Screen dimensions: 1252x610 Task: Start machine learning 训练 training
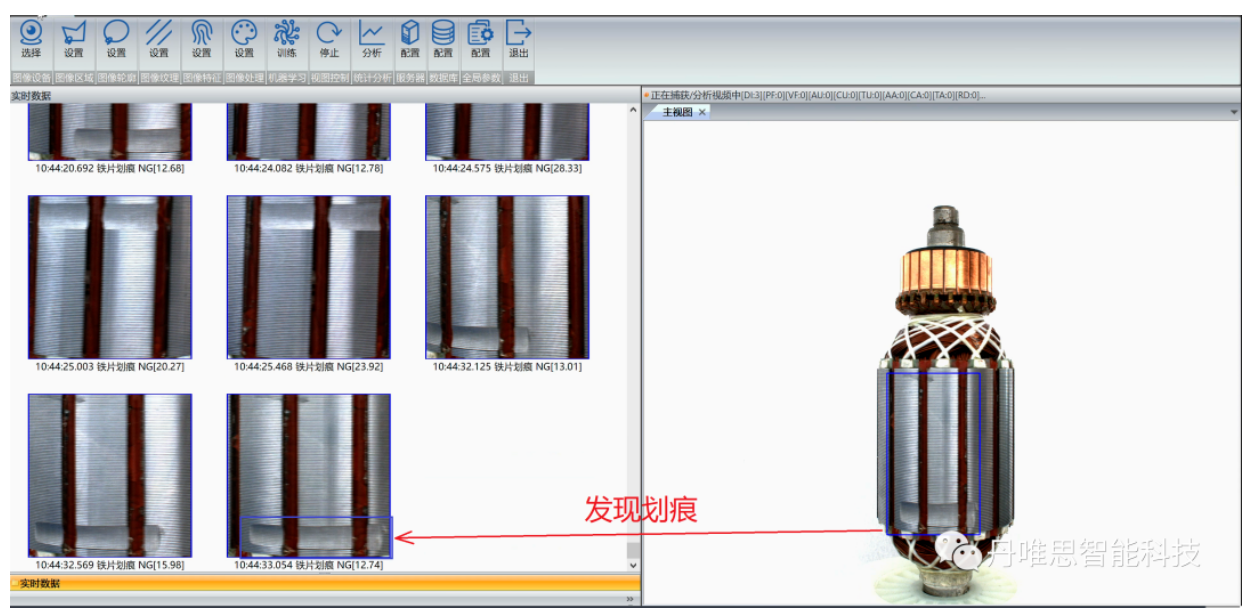click(x=286, y=39)
